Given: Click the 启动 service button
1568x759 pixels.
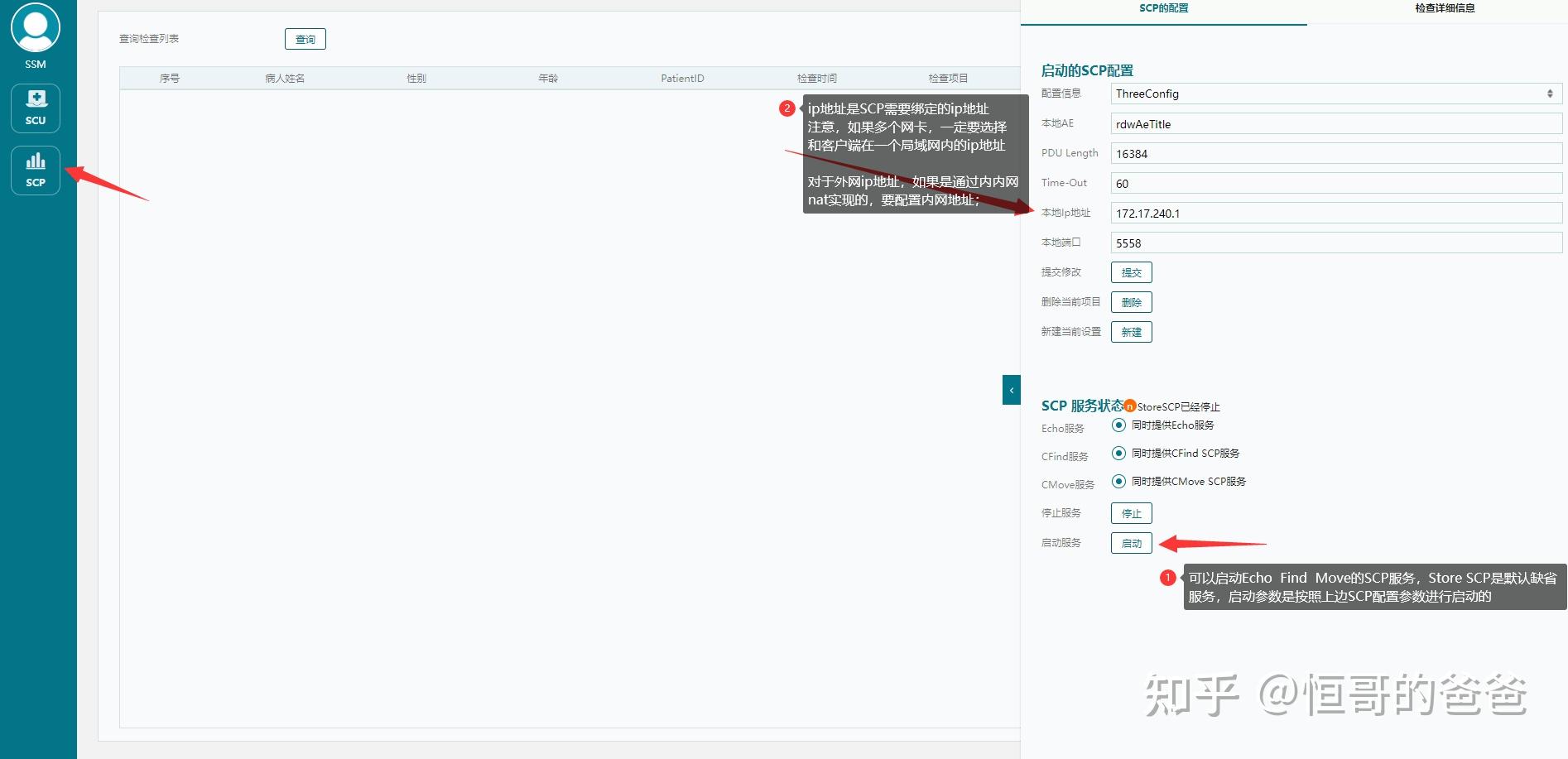Looking at the screenshot, I should 1132,543.
